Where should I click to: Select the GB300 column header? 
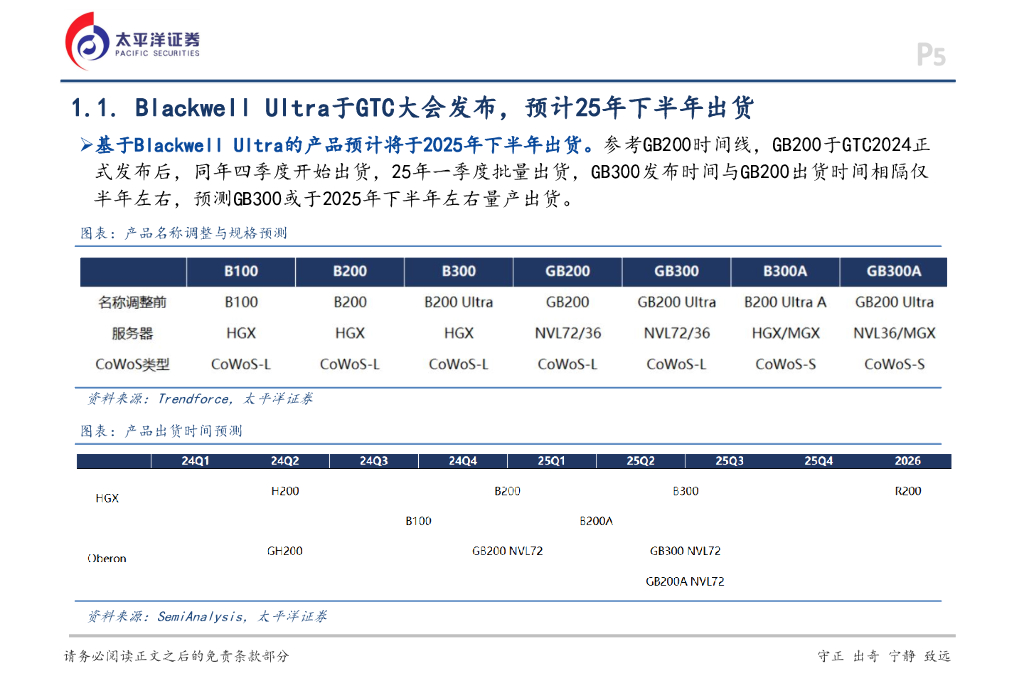(677, 272)
